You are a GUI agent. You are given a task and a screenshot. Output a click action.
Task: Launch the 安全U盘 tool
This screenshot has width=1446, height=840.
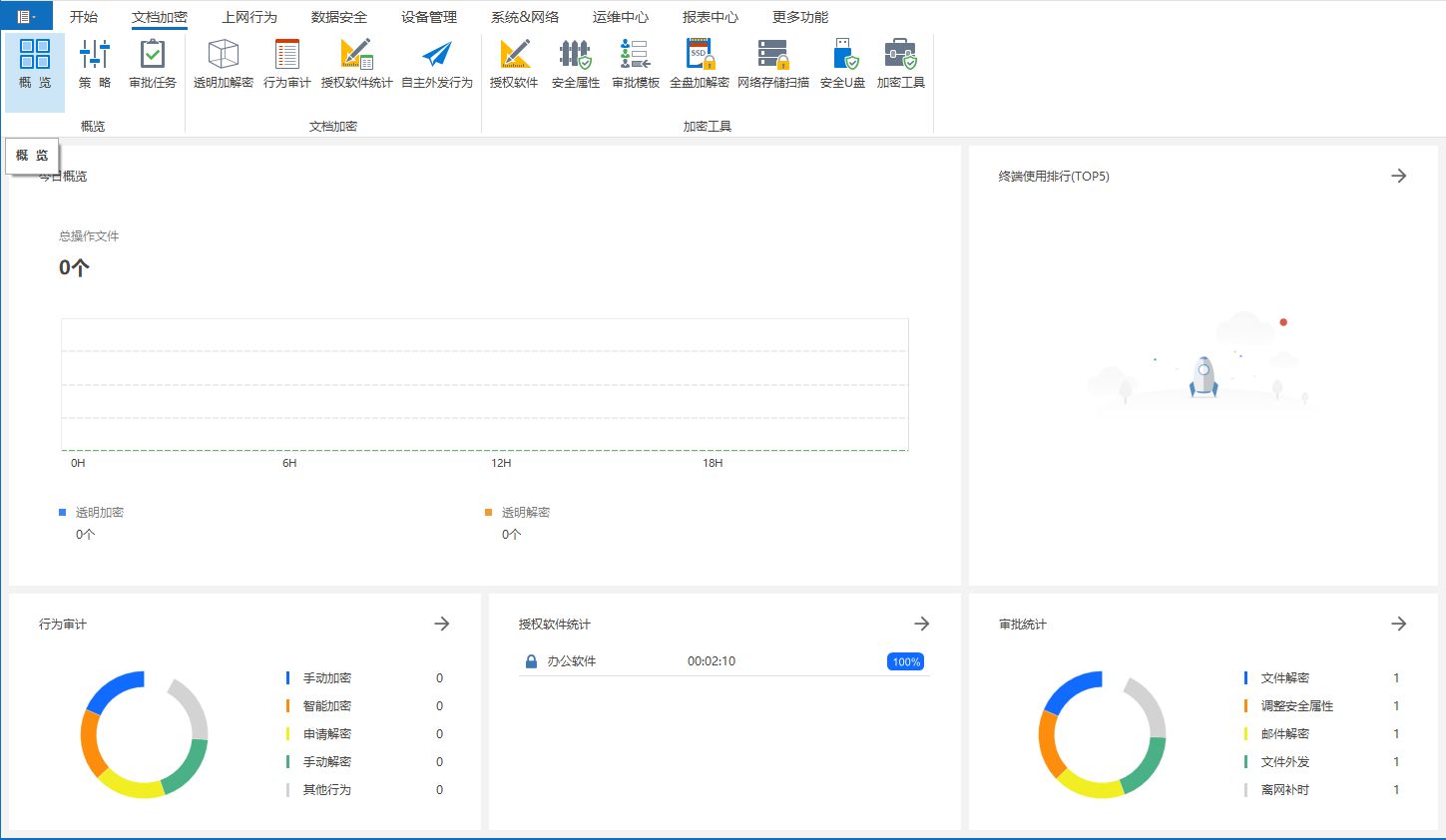click(x=842, y=64)
